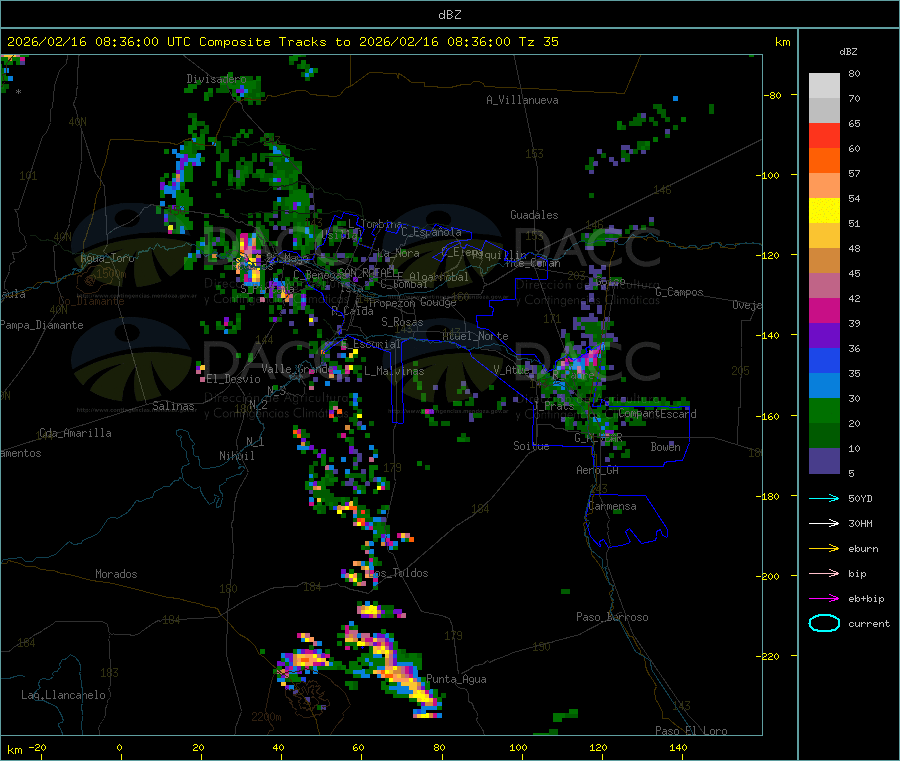The width and height of the screenshot is (900, 761).
Task: Click the eb+bip magenta arrow legend icon
Action: pyautogui.click(x=824, y=599)
